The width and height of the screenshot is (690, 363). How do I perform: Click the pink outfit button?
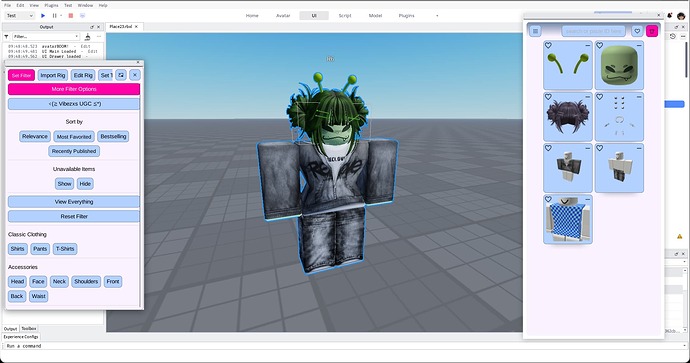coord(652,31)
